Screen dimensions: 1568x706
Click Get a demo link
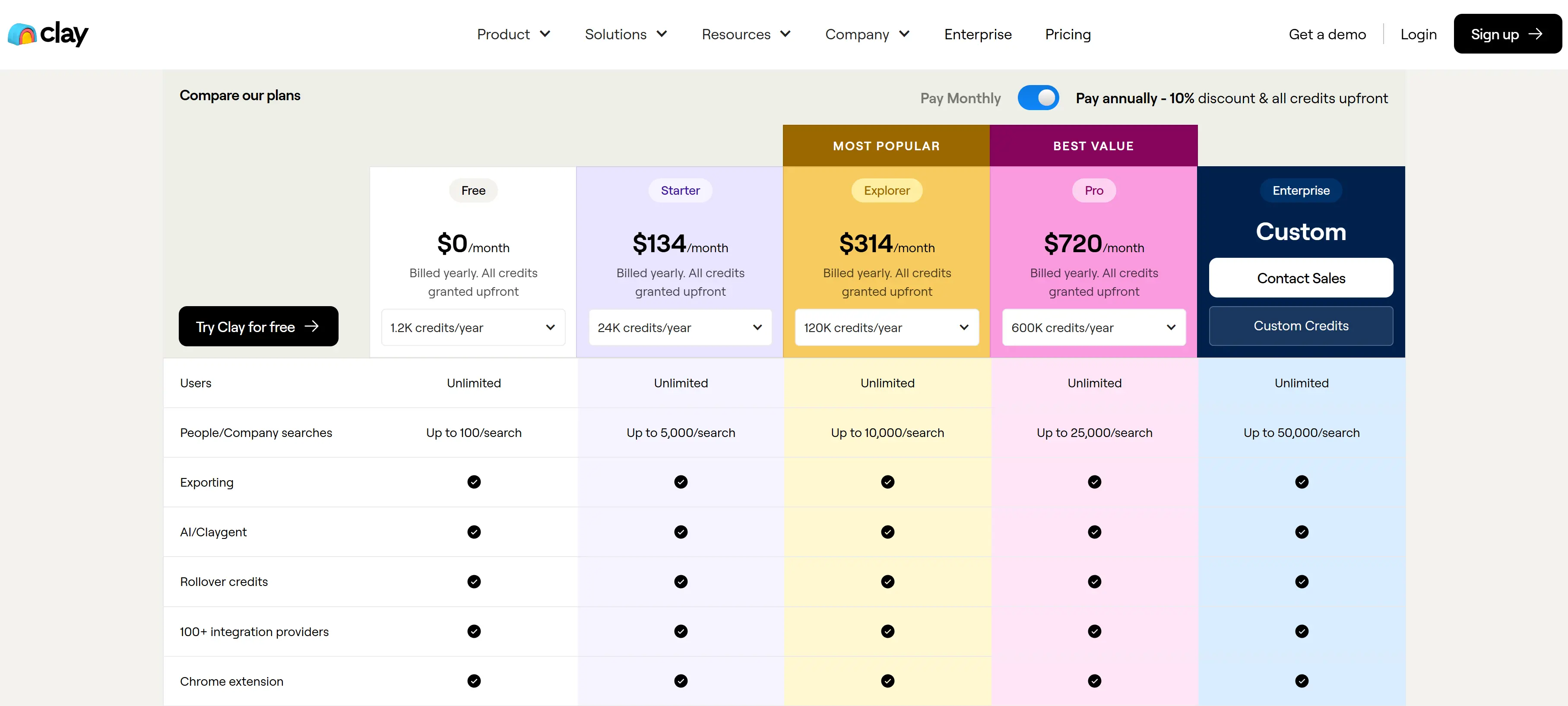coord(1327,34)
